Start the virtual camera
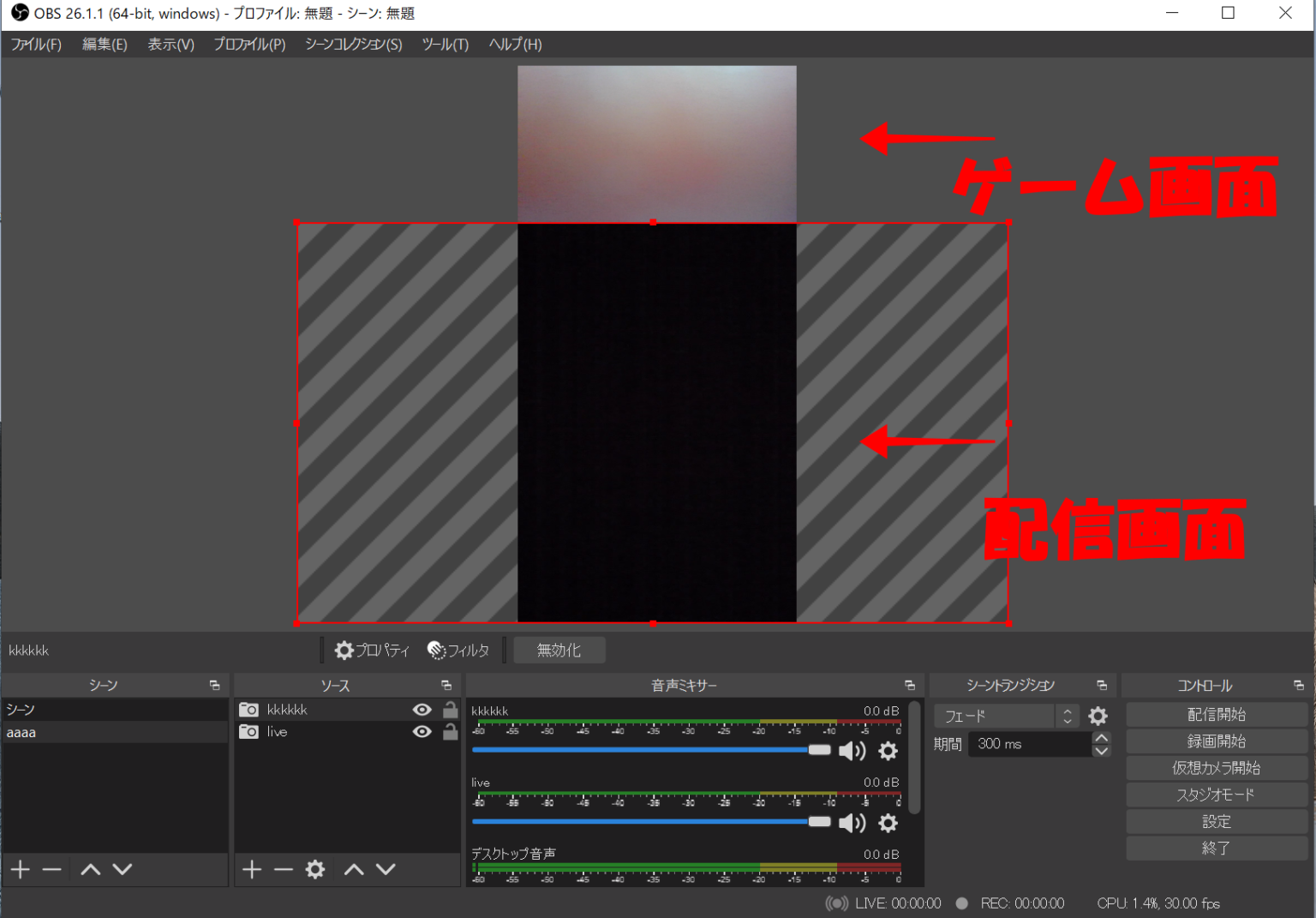 pyautogui.click(x=1216, y=767)
